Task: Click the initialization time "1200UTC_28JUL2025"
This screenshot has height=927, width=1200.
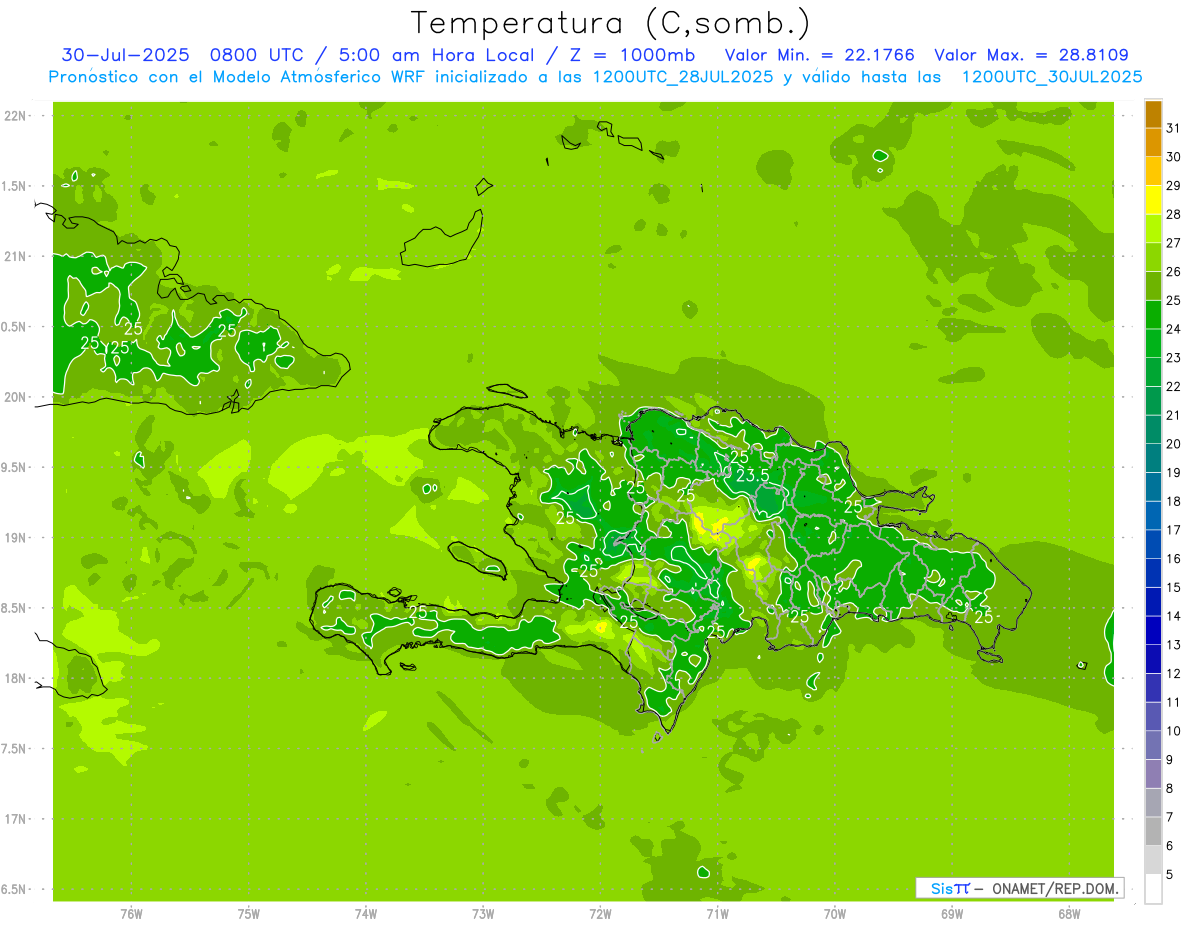Action: click(684, 77)
